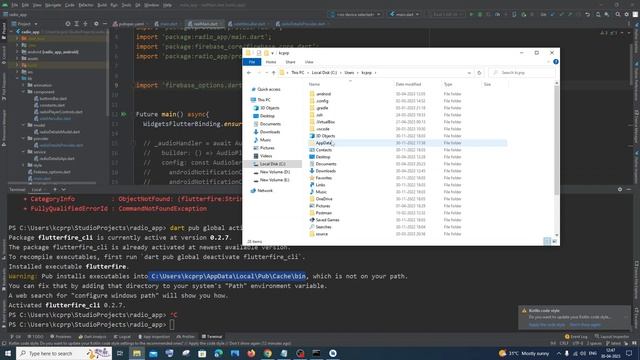Open the AppData folder in Explorer
Screen dimensions: 640x360
click(407, 143)
